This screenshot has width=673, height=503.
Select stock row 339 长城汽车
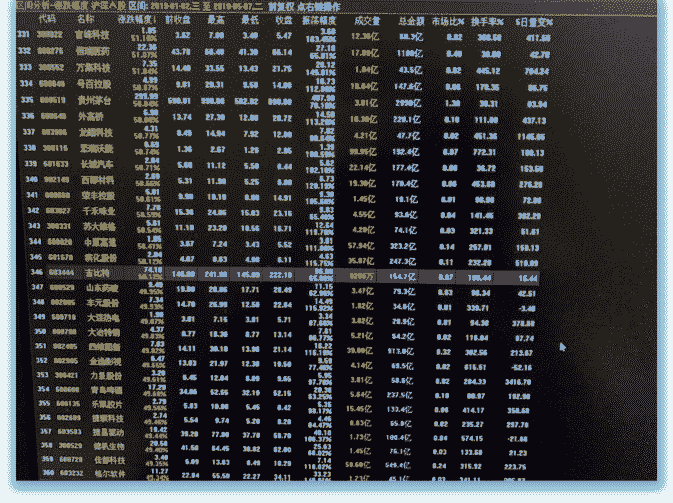pos(284,166)
